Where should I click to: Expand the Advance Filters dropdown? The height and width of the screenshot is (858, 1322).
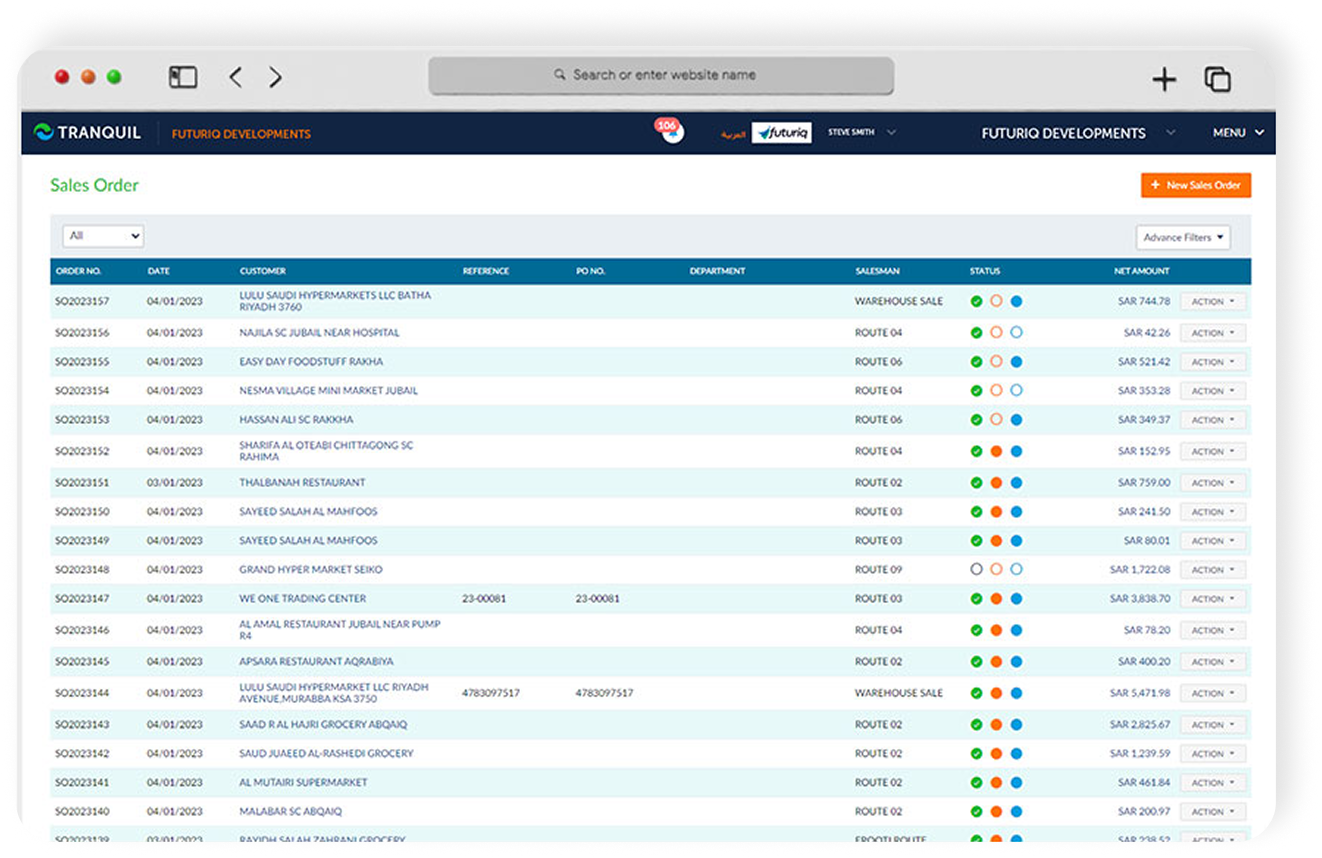click(1183, 238)
